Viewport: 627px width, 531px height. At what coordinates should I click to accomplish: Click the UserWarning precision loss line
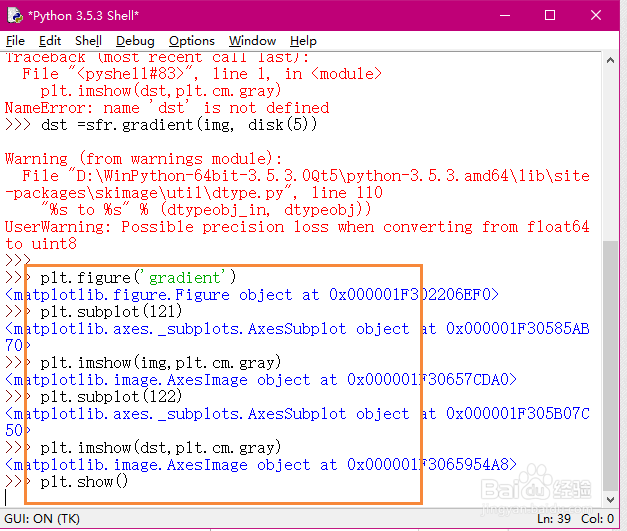click(x=297, y=227)
